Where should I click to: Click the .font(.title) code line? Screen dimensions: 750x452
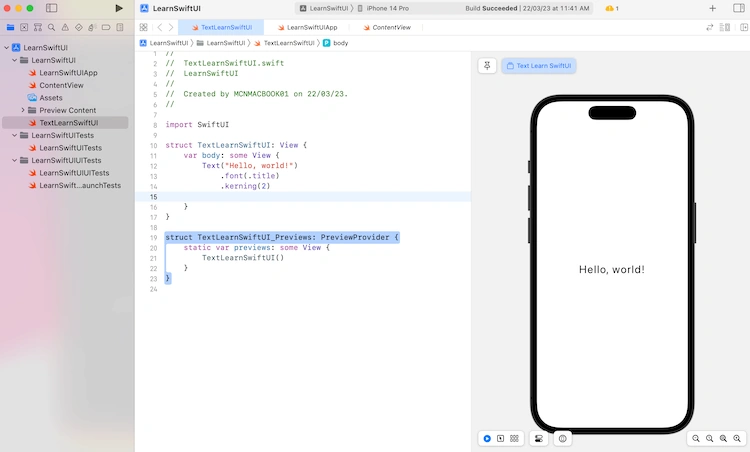coord(250,176)
